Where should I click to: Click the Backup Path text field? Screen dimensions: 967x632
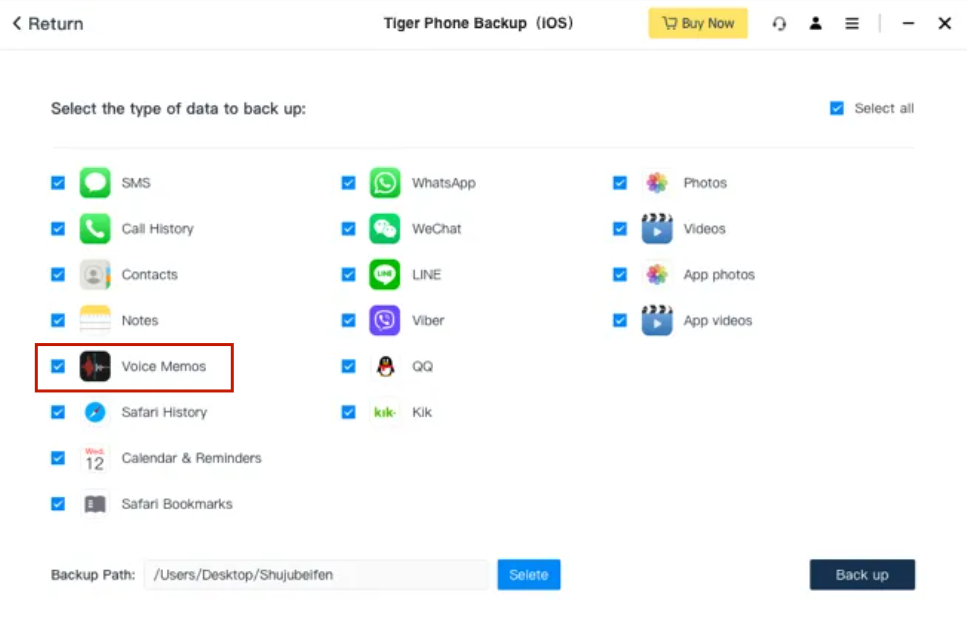point(315,575)
